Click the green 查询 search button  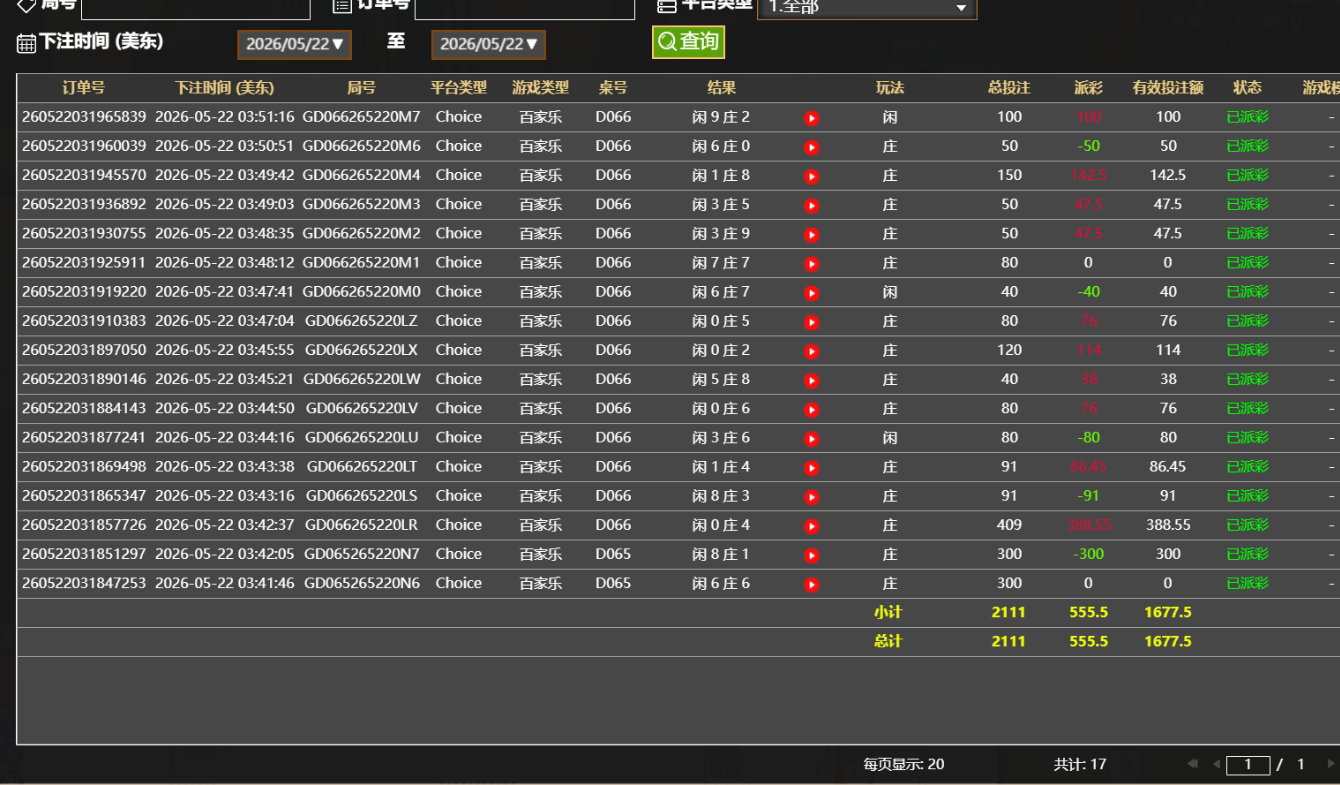[x=688, y=42]
